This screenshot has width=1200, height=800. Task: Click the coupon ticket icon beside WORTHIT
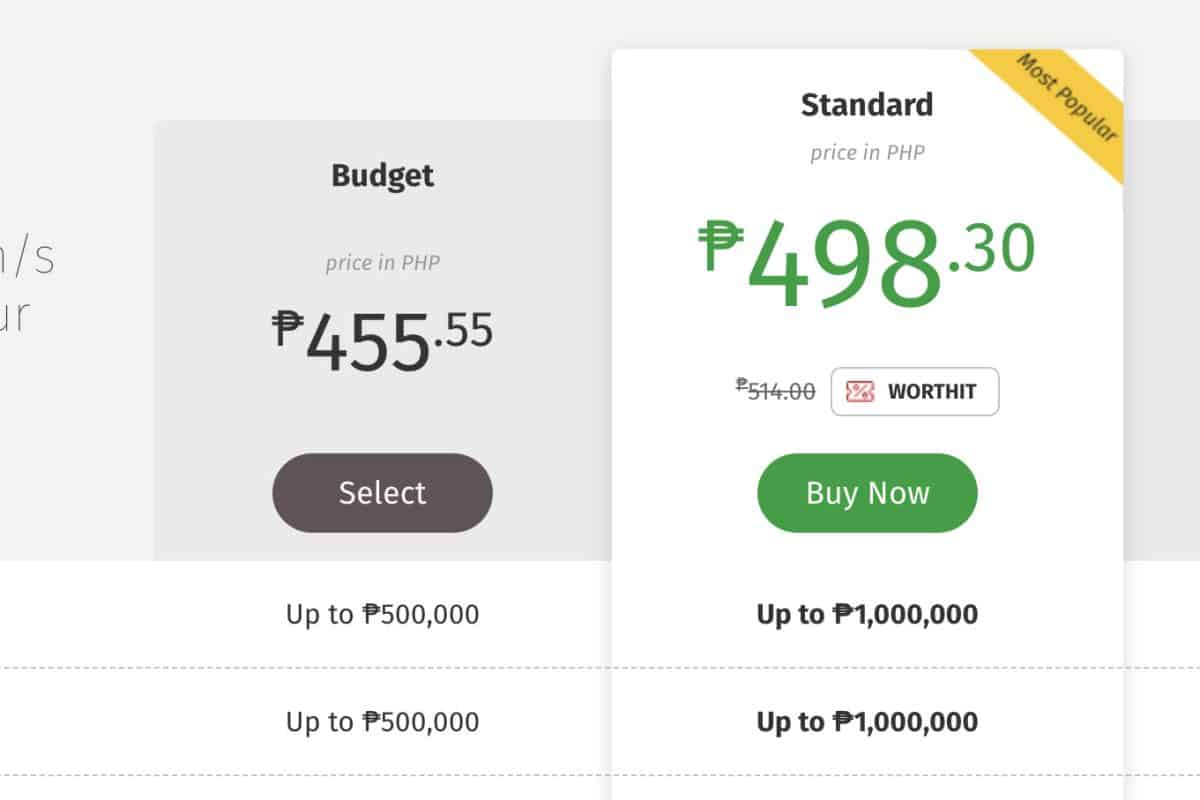point(860,392)
